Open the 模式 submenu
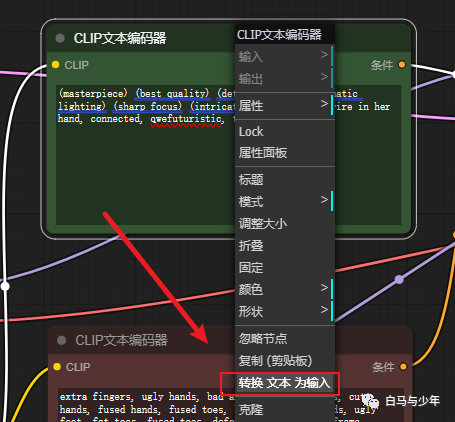 point(285,201)
